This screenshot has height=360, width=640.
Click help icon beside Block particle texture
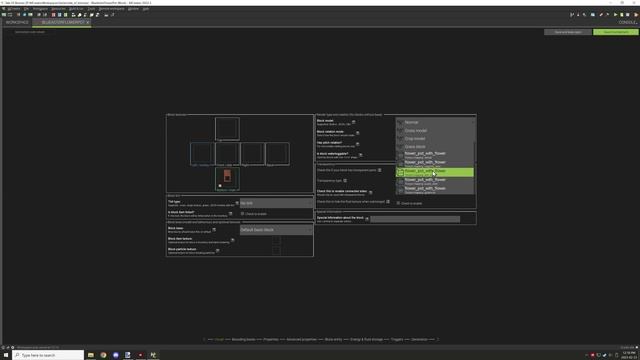(x=217, y=250)
